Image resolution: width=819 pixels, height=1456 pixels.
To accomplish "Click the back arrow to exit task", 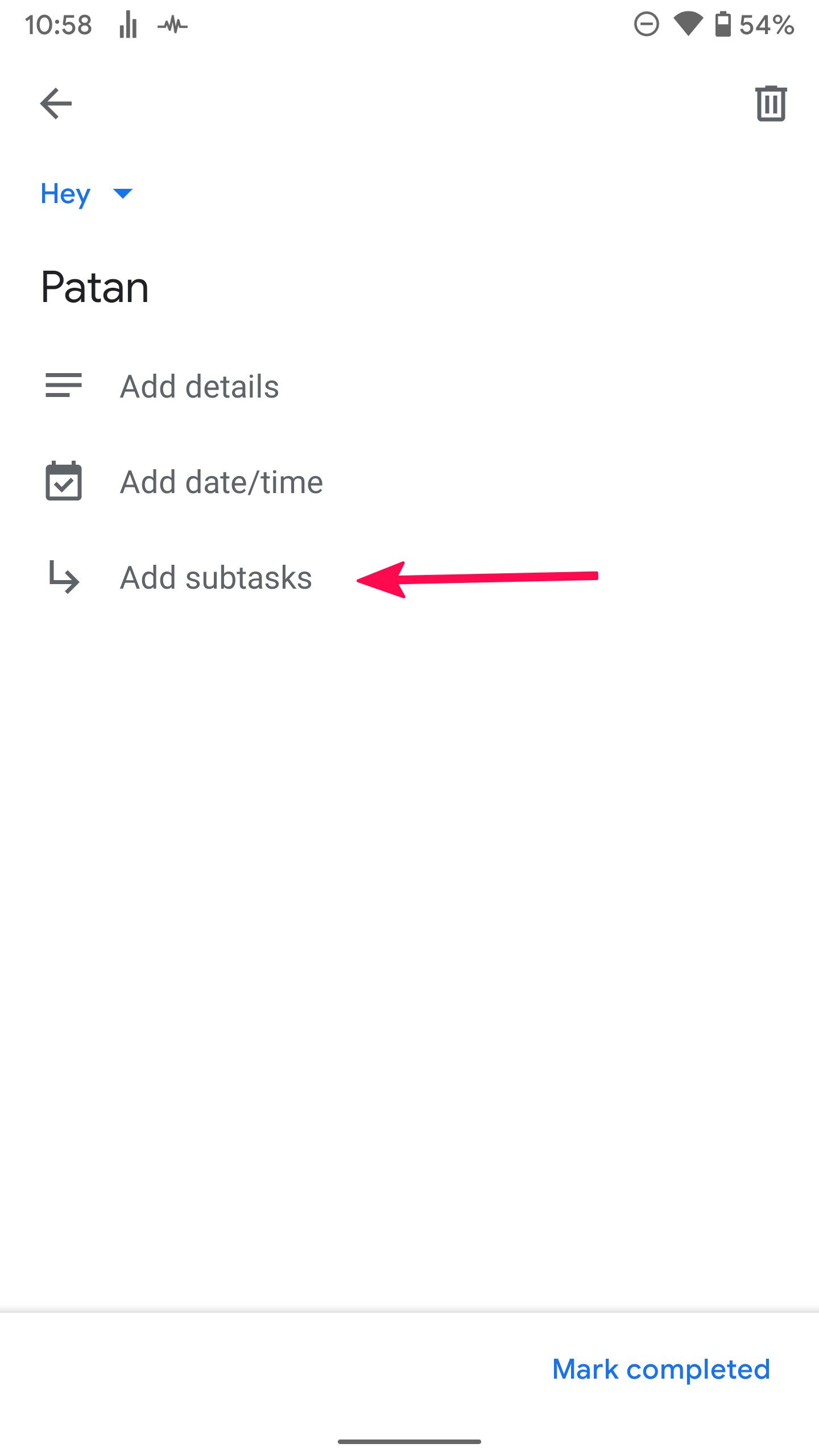I will [56, 103].
